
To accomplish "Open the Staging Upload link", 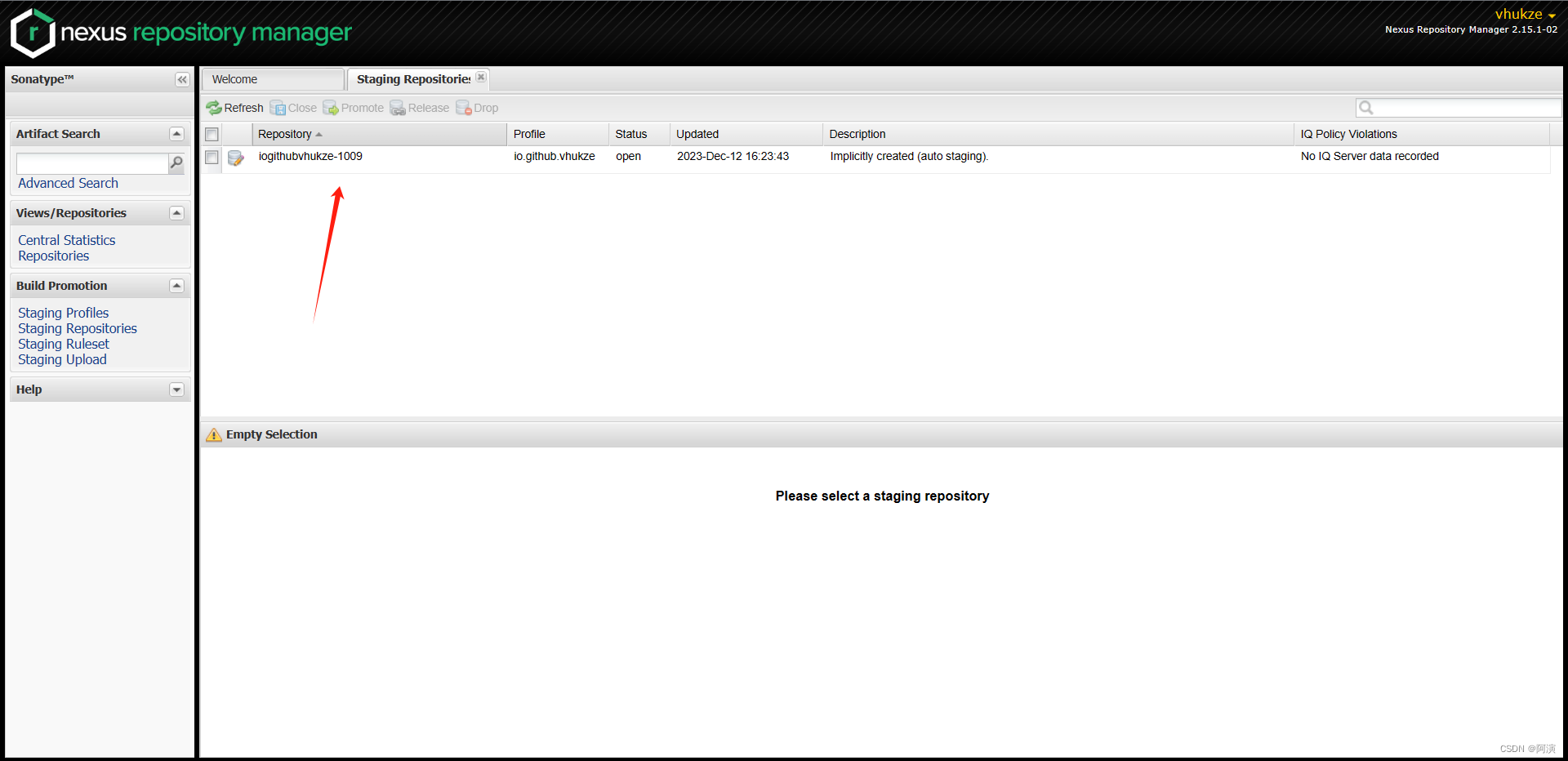I will click(62, 359).
